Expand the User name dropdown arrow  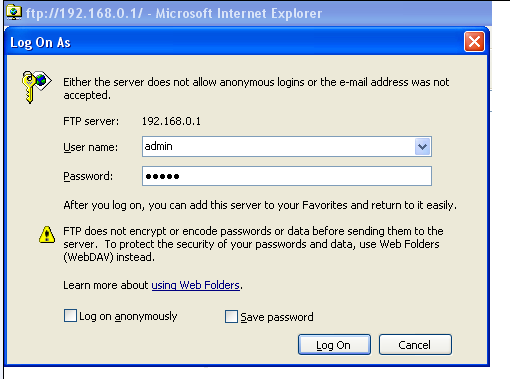pos(422,147)
